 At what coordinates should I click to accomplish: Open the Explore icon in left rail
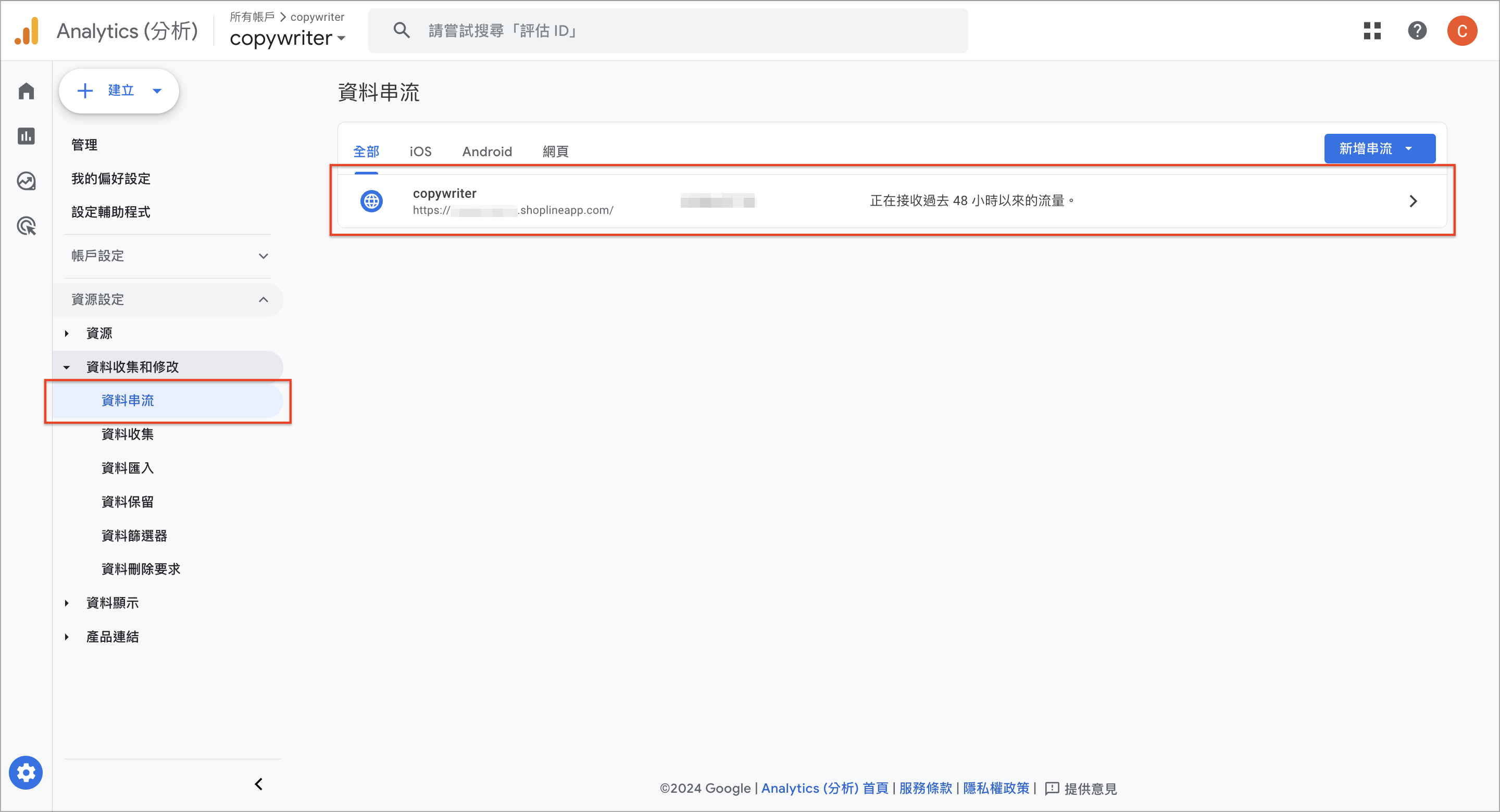click(26, 181)
